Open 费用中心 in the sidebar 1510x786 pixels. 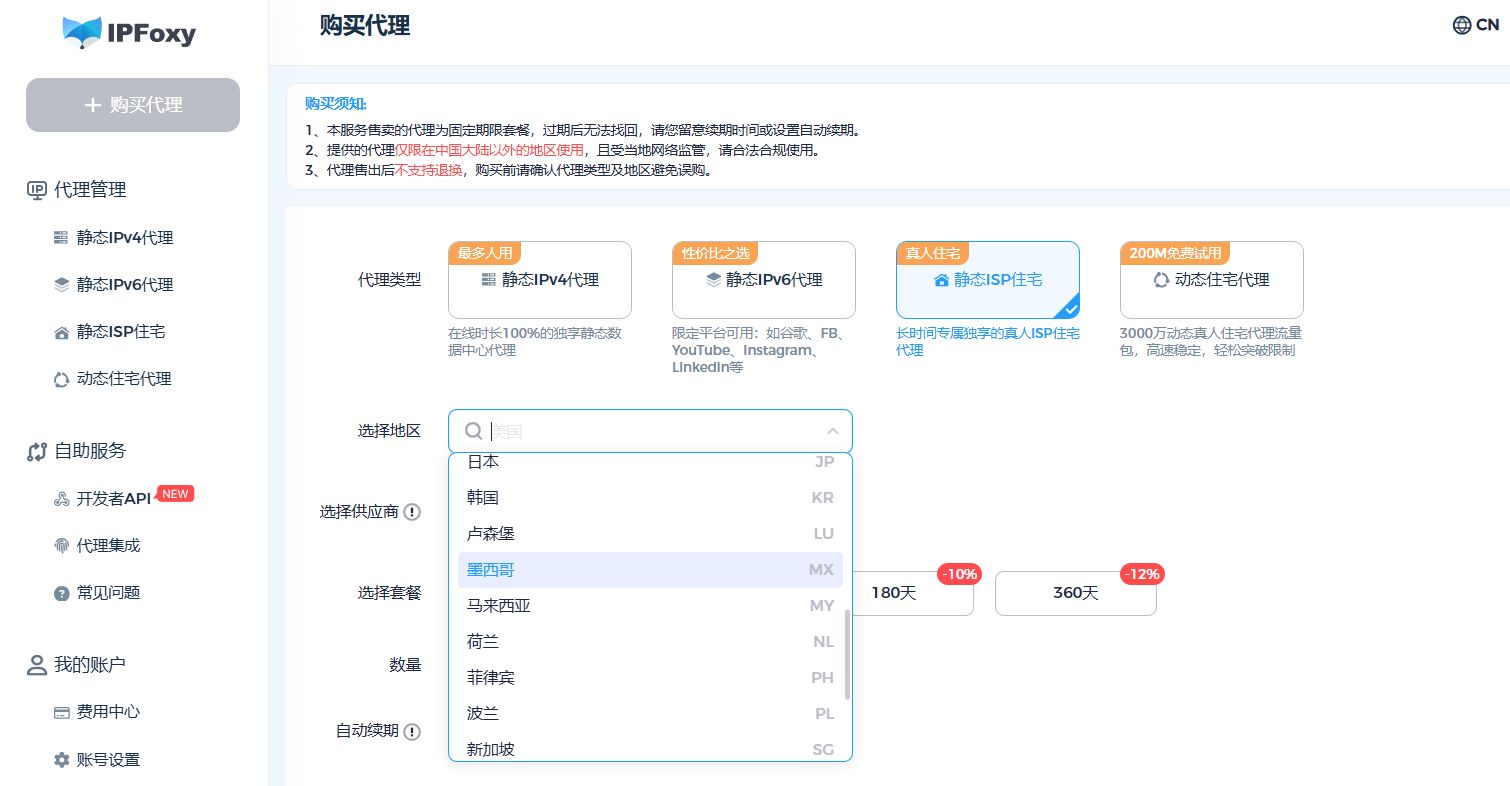(108, 712)
